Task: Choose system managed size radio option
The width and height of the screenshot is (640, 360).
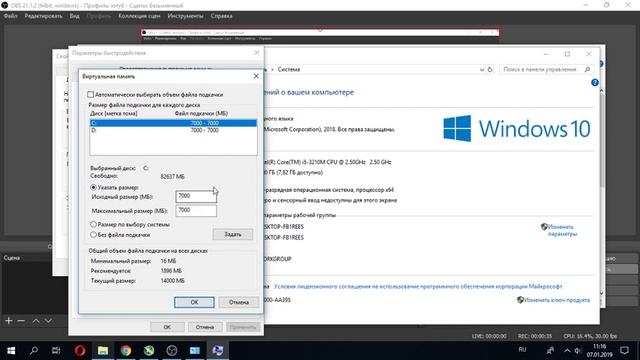Action: [x=93, y=224]
